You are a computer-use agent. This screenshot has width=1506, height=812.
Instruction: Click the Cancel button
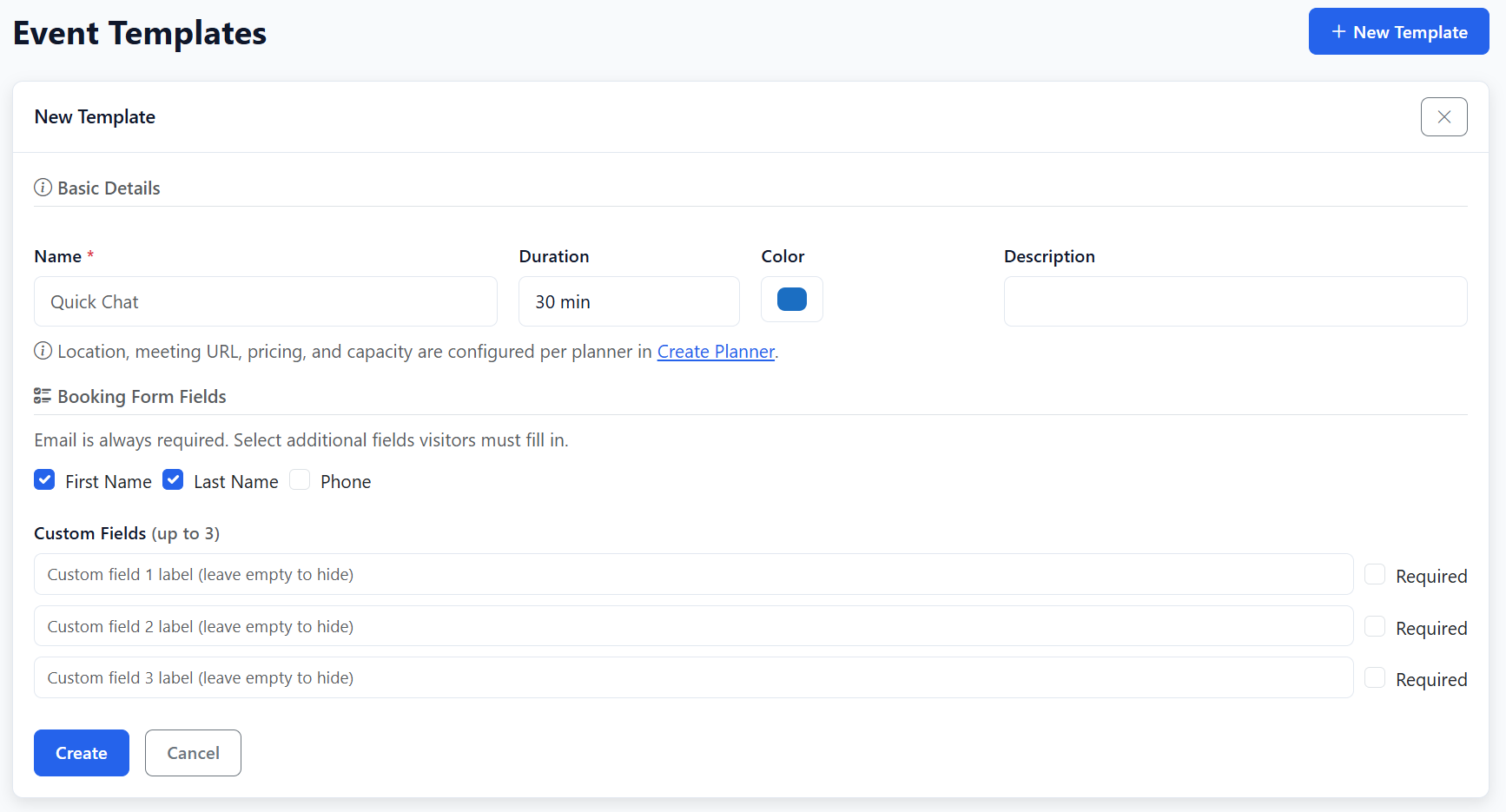click(x=193, y=753)
